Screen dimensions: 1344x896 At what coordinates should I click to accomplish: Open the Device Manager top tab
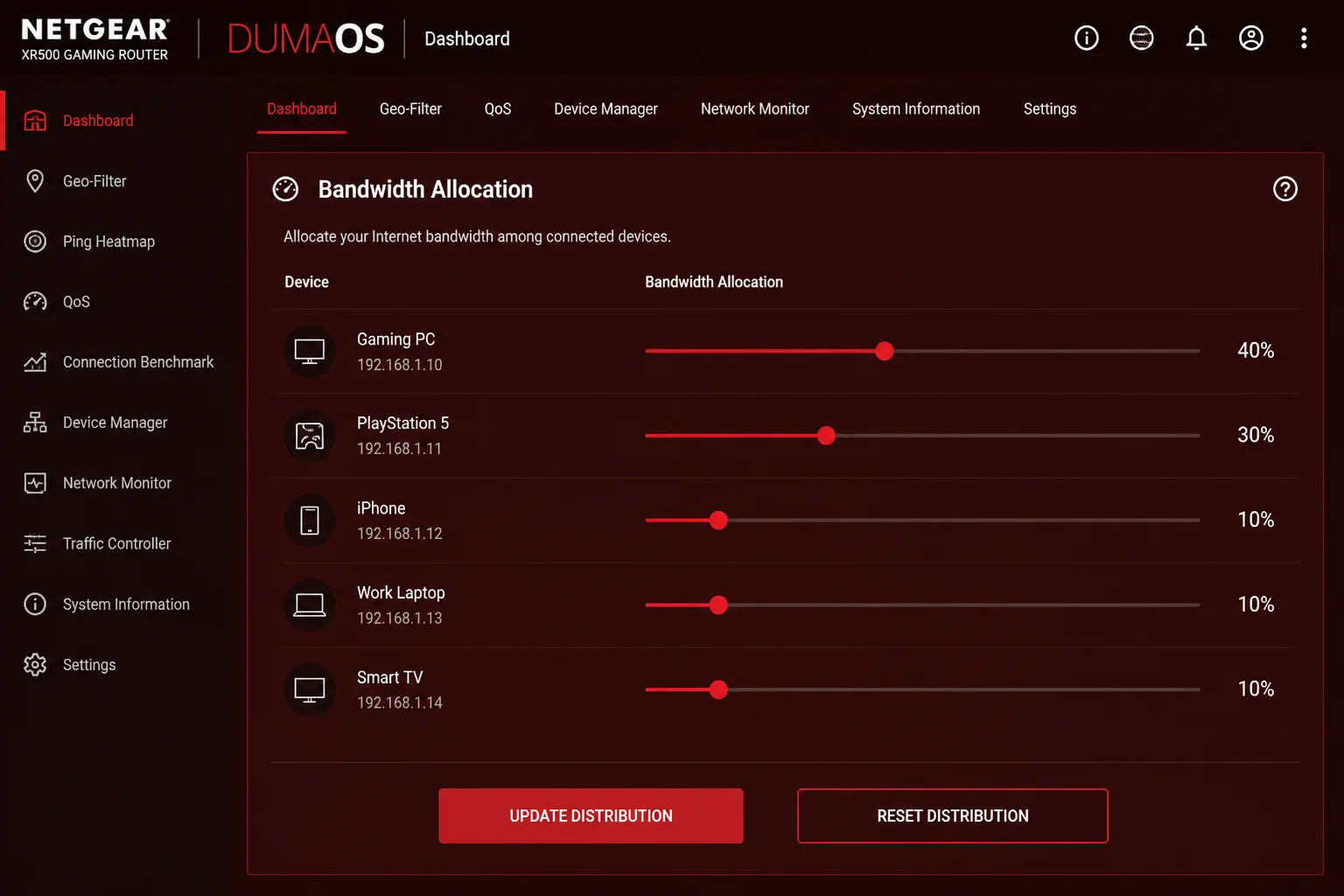(605, 108)
